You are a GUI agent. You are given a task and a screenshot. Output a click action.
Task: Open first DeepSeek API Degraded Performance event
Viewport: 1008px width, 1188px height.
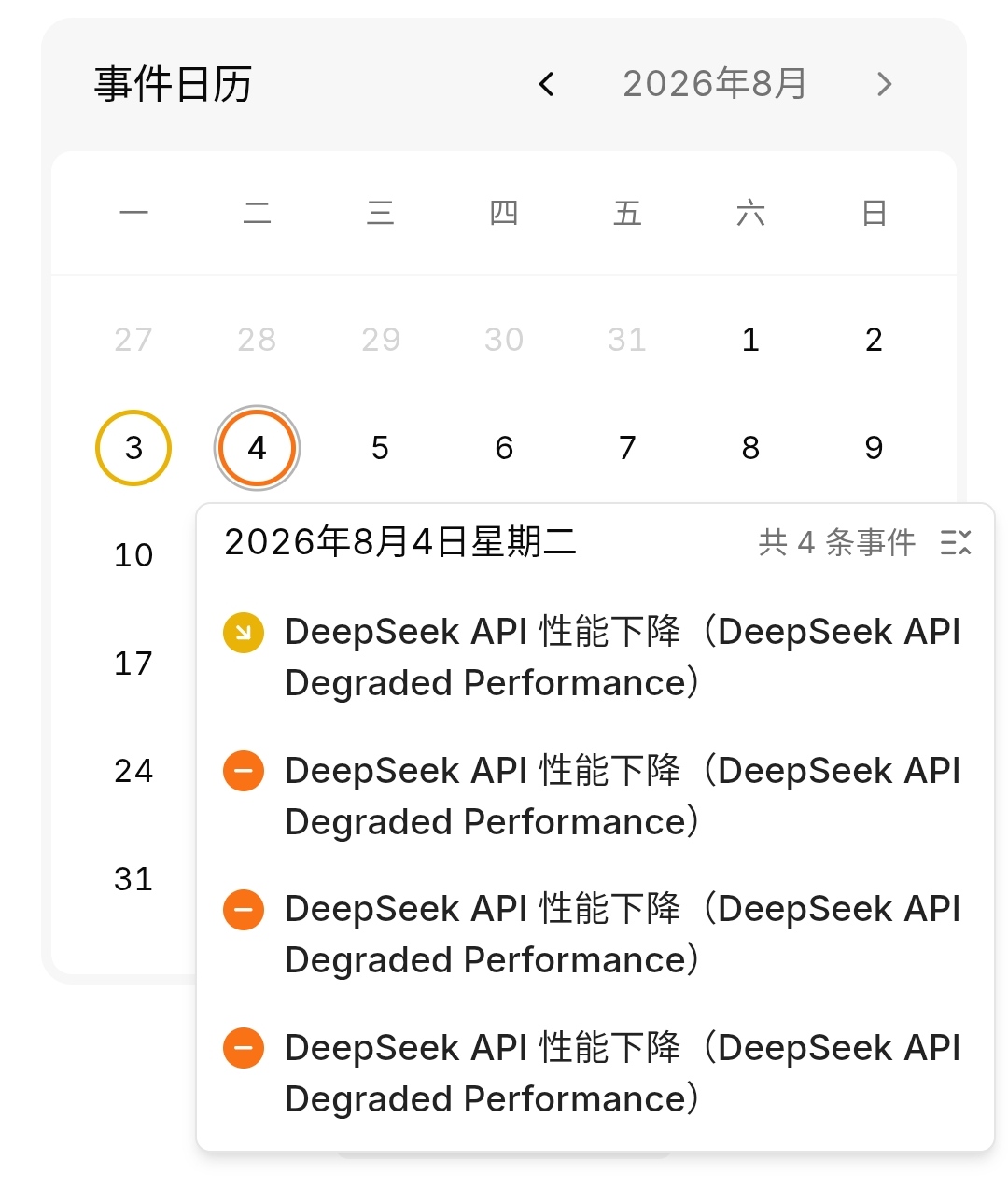pyautogui.click(x=623, y=657)
